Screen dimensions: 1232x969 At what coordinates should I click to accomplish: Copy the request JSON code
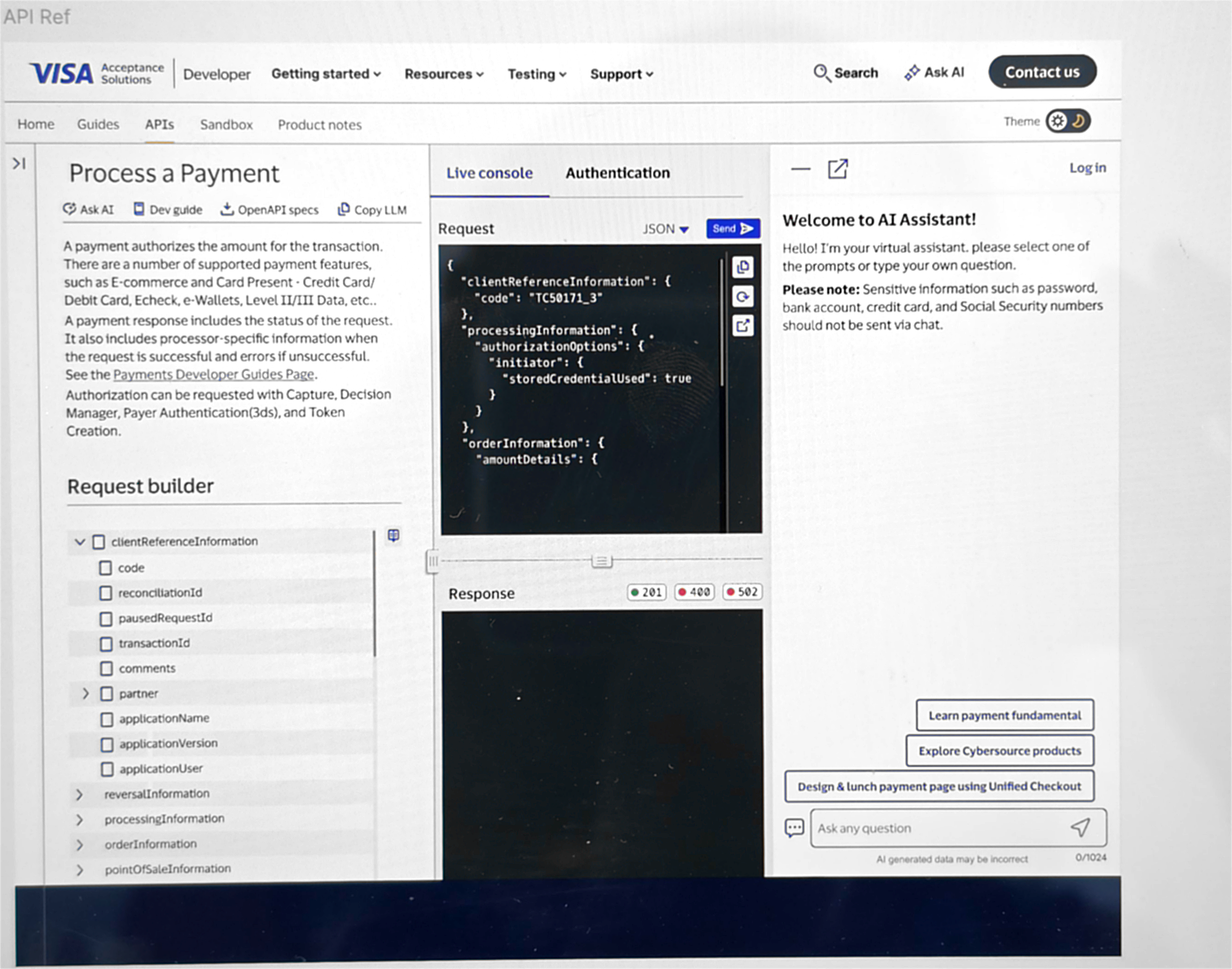(x=743, y=267)
